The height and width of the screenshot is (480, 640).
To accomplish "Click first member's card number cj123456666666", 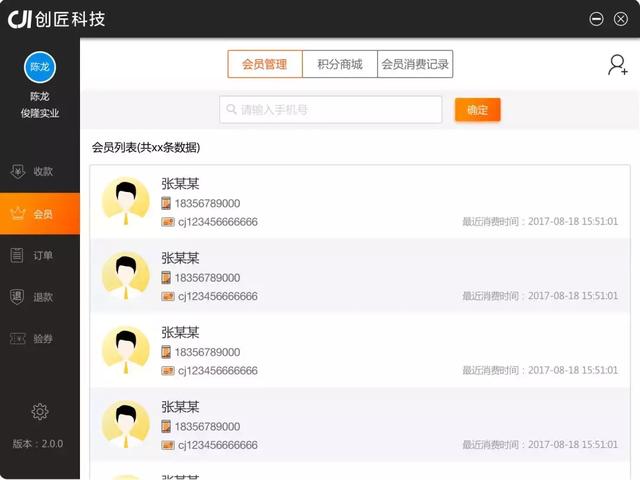I will [x=218, y=222].
